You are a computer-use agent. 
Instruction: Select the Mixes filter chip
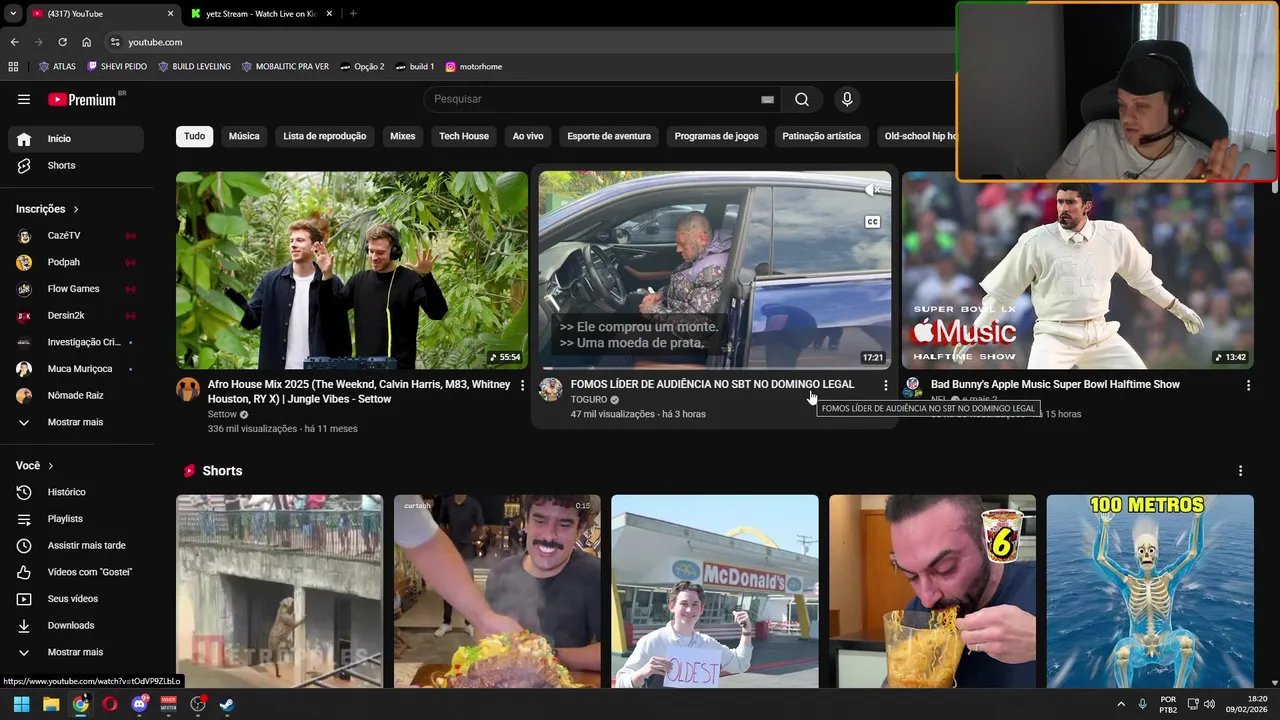tap(403, 136)
